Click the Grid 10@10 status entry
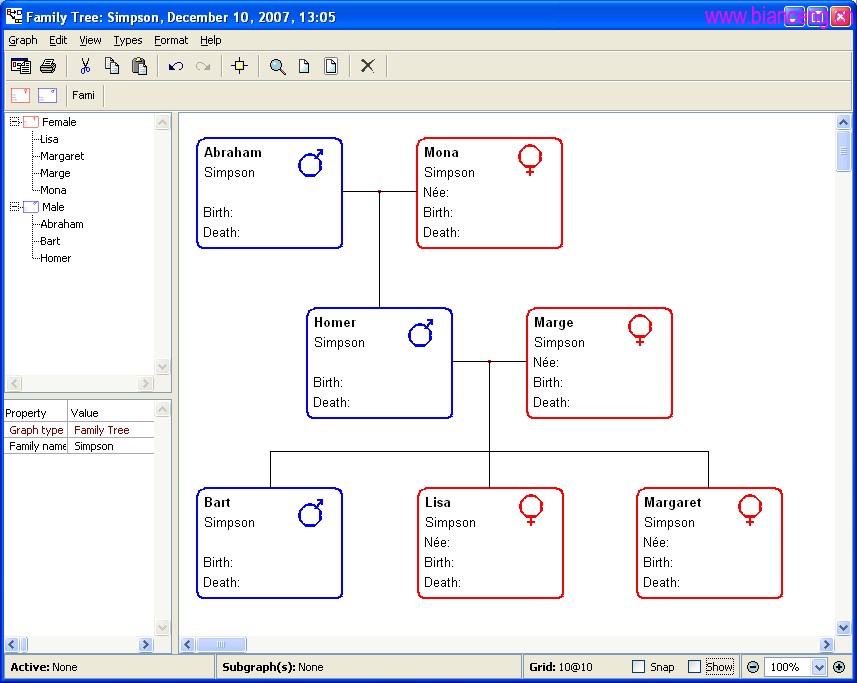Viewport: 857px width, 683px height. pos(561,667)
